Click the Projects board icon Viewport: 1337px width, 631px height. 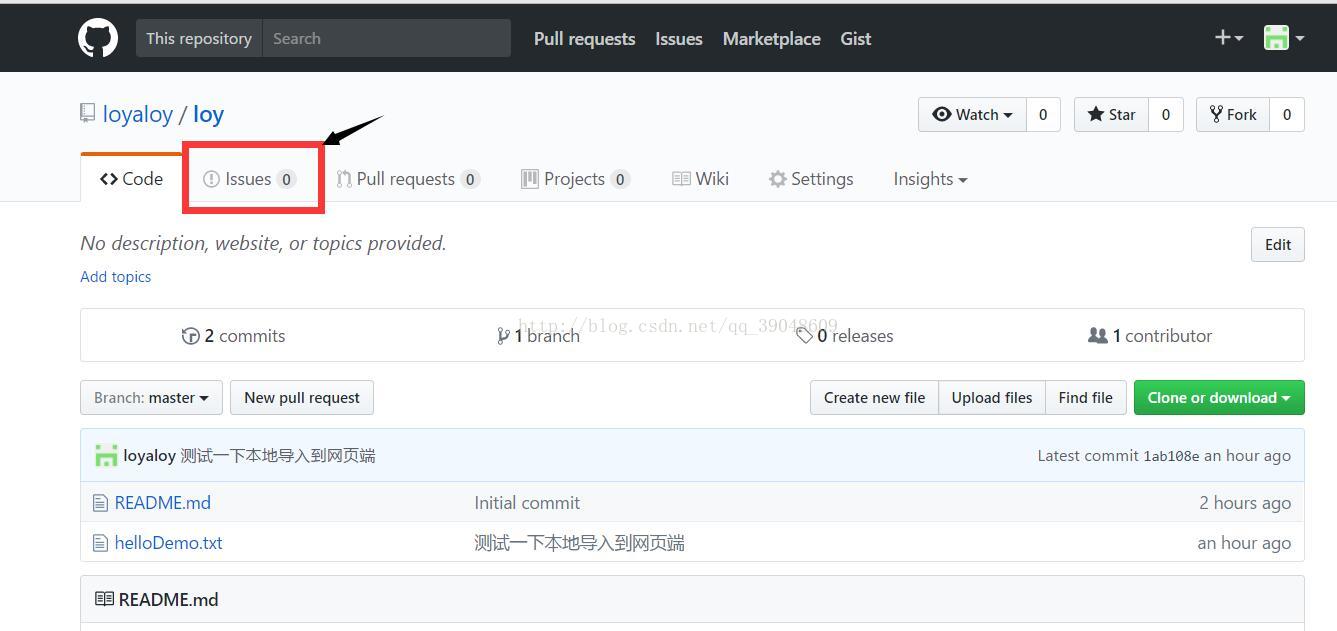click(530, 179)
